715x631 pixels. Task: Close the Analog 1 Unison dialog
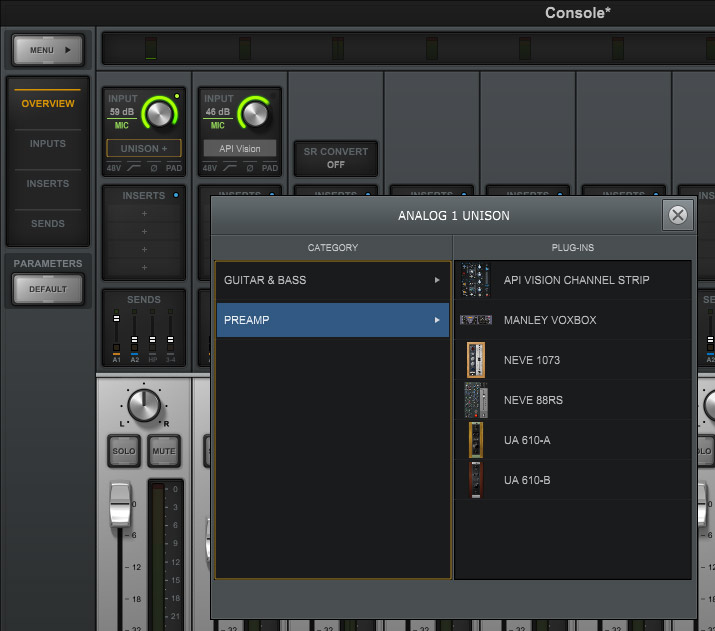(x=677, y=214)
